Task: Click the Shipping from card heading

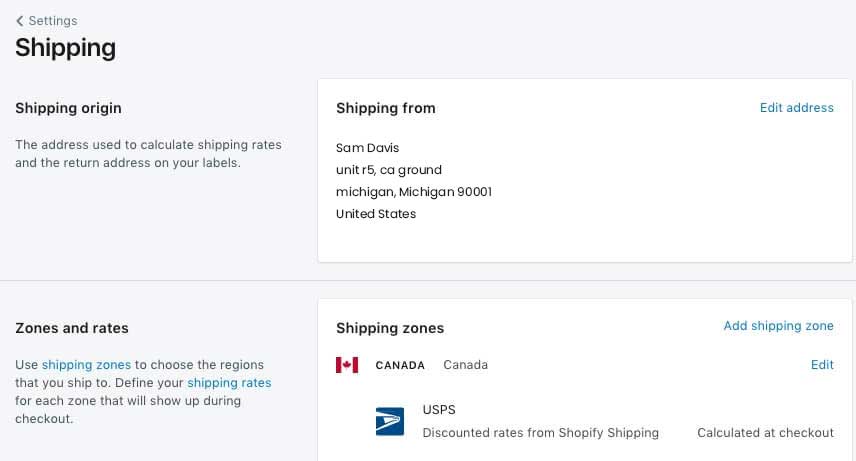Action: [385, 108]
